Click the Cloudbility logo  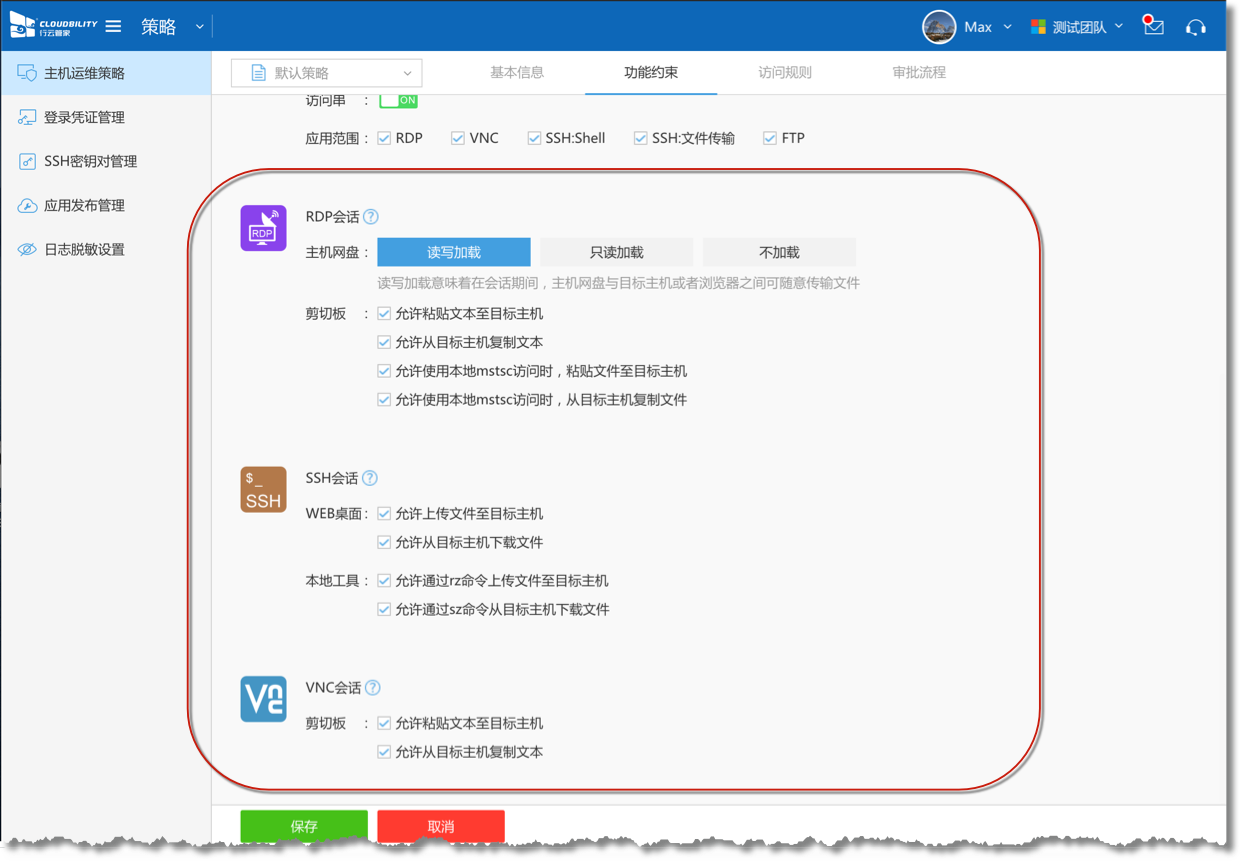(x=54, y=25)
